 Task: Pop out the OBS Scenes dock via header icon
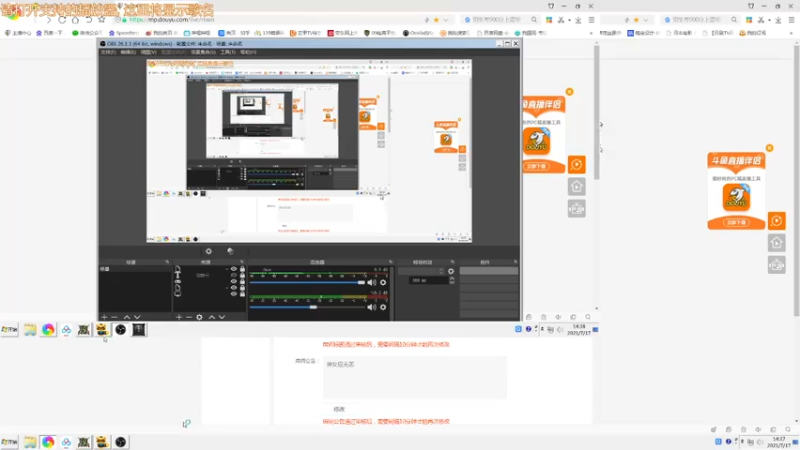[167, 262]
